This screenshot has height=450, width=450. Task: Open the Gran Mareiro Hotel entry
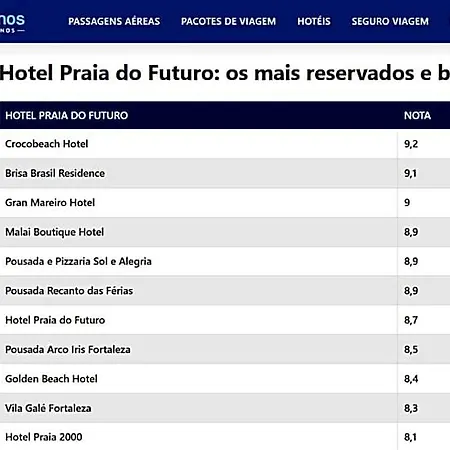pos(225,202)
